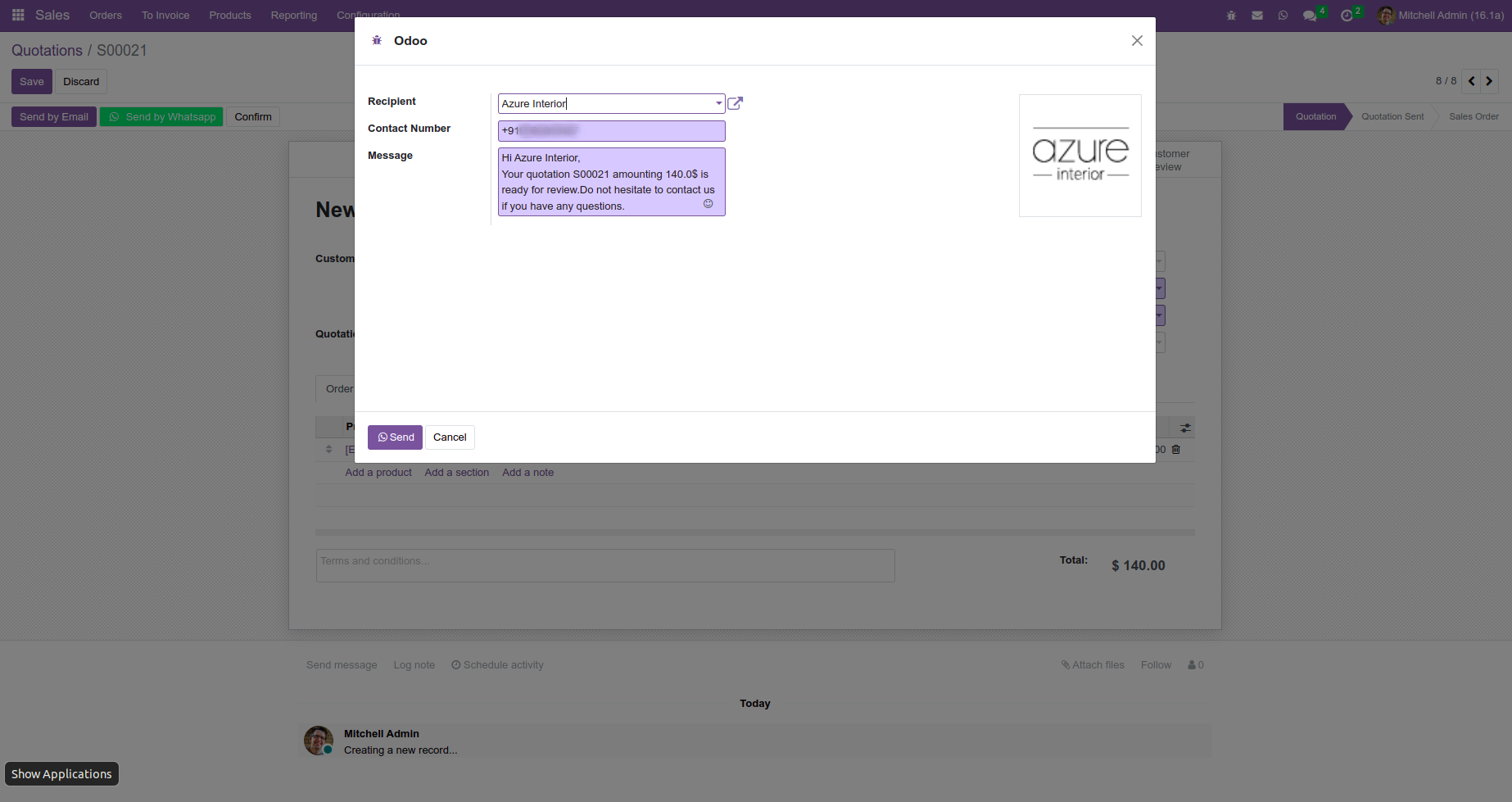Viewport: 1512px width, 802px height.
Task: Discard quotation changes
Action: pyautogui.click(x=81, y=82)
